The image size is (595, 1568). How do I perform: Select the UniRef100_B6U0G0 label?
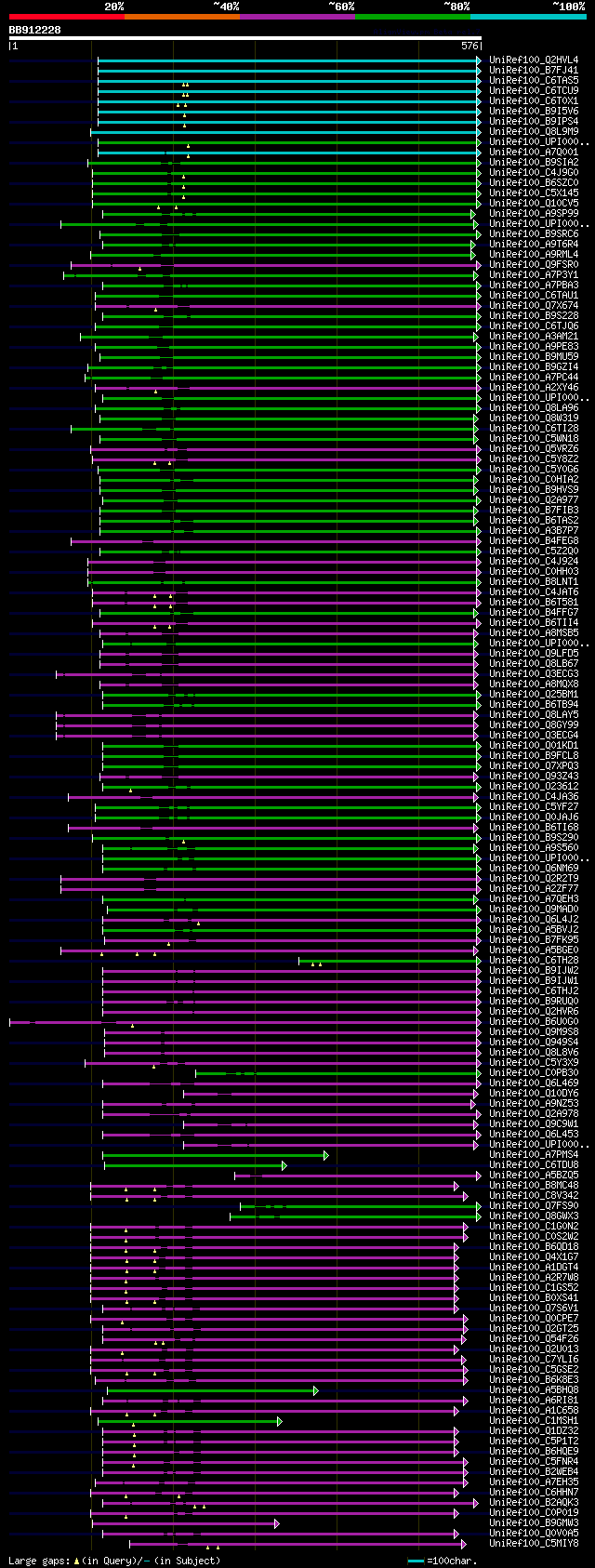click(x=534, y=1021)
